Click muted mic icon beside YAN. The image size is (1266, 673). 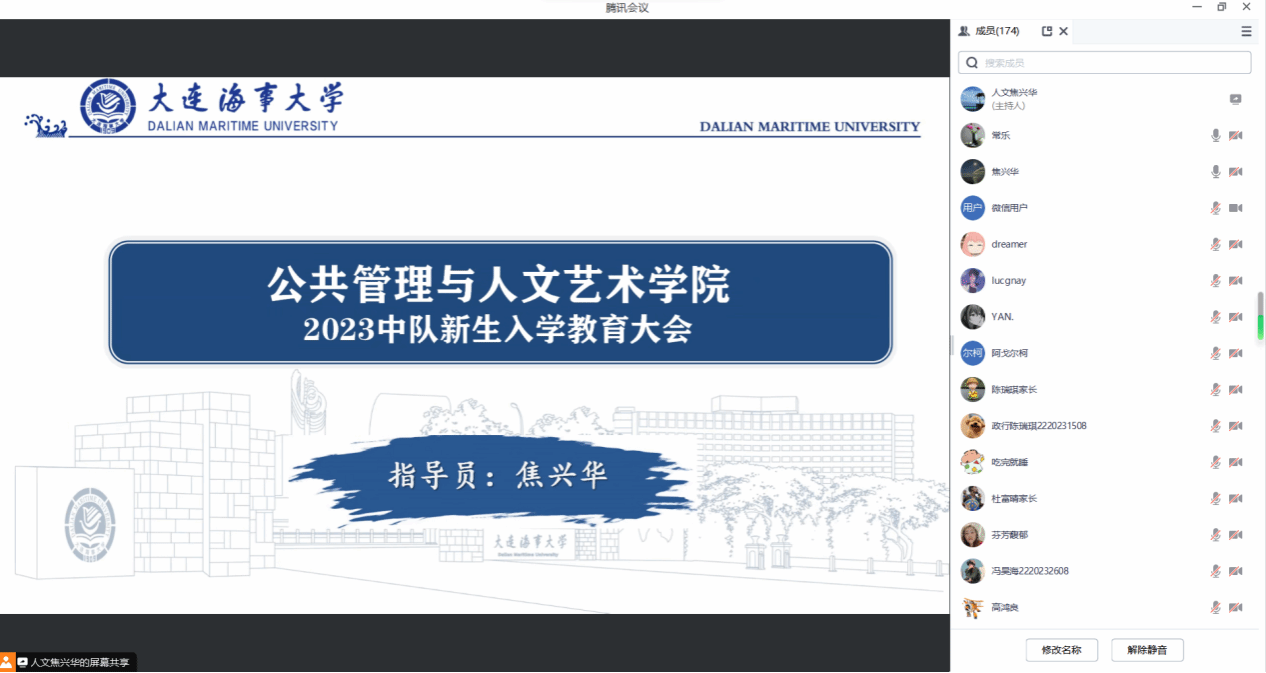click(x=1216, y=317)
